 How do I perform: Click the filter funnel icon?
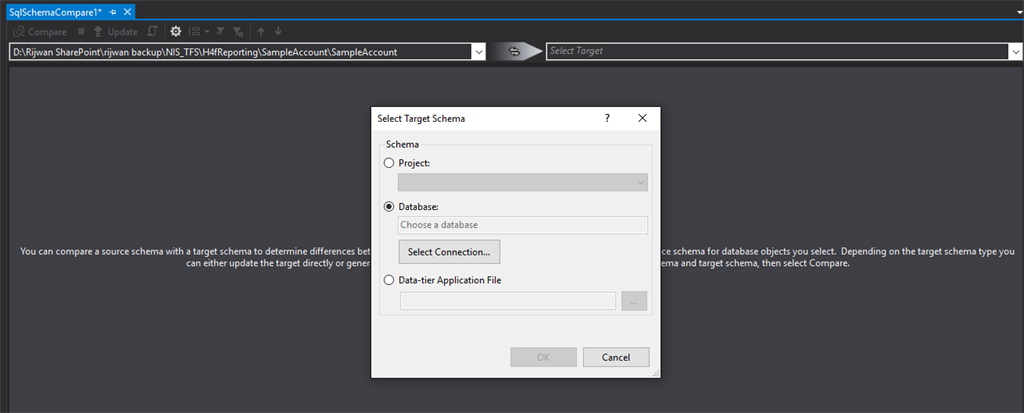(220, 31)
